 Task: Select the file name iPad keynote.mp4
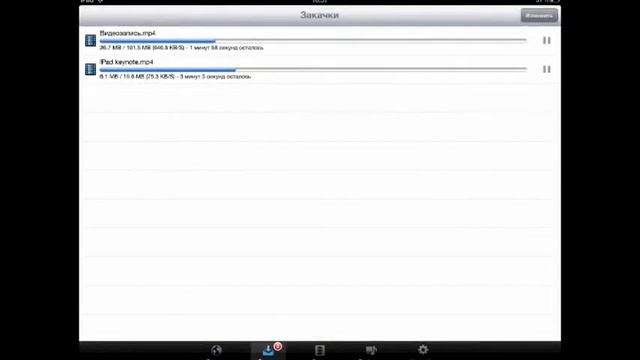(127, 62)
